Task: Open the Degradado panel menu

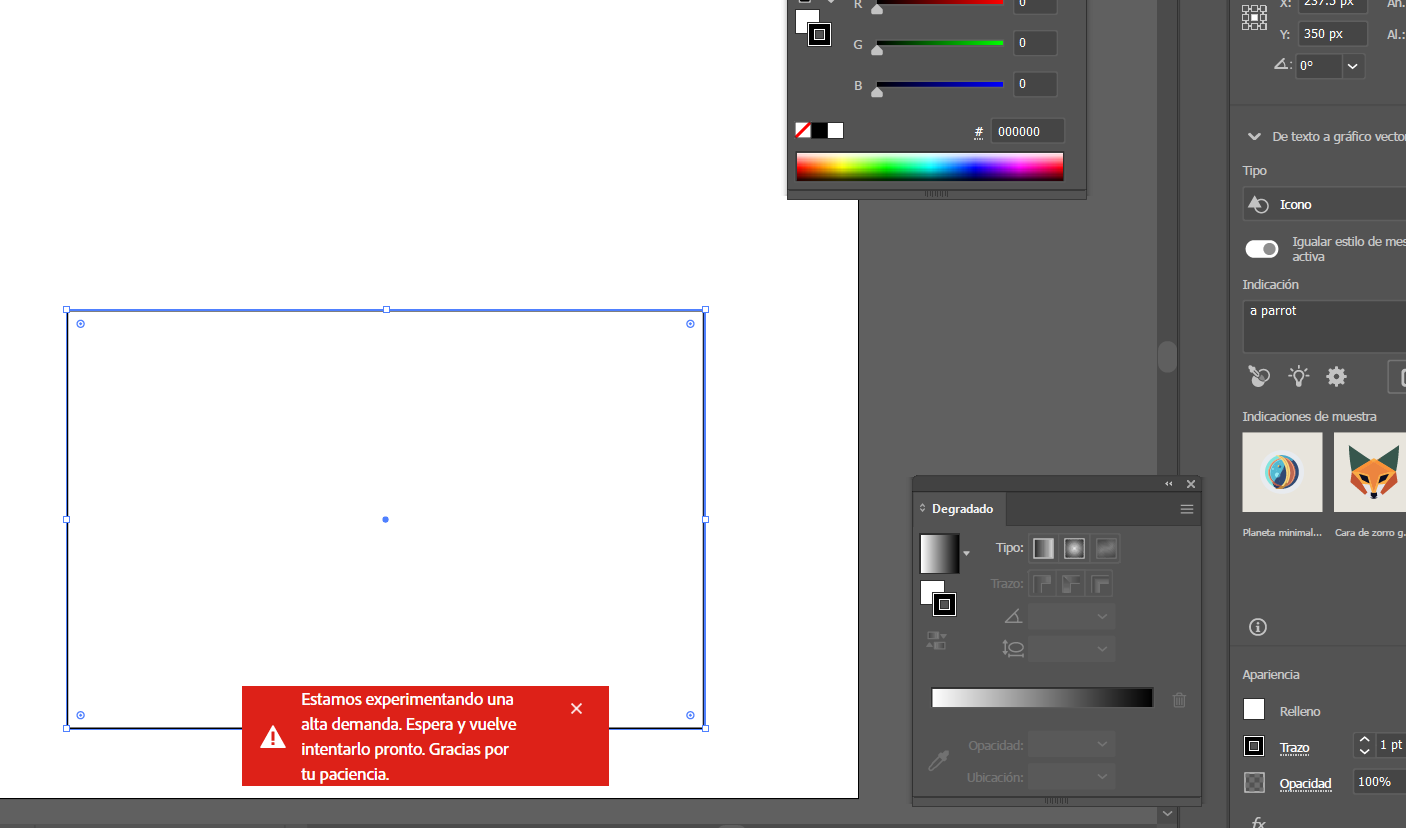Action: pos(1186,509)
